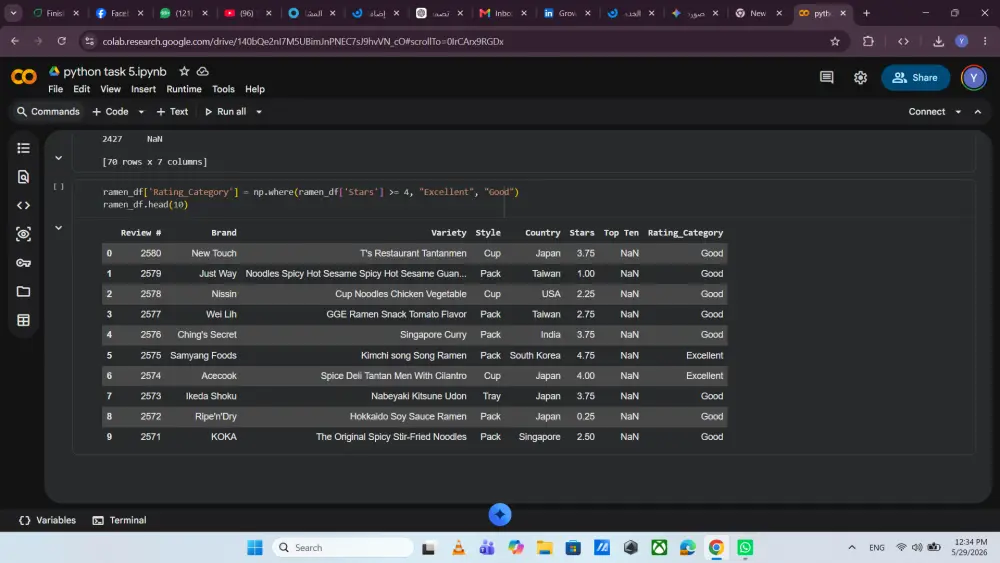
Task: Open the Files folder sidebar icon
Action: coord(24,291)
